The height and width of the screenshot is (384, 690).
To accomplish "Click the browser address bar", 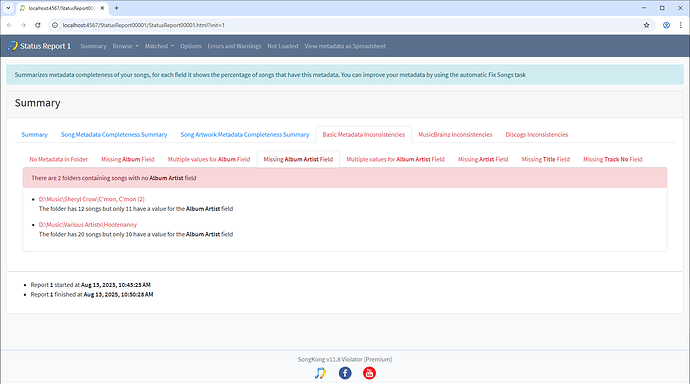I will coord(348,25).
